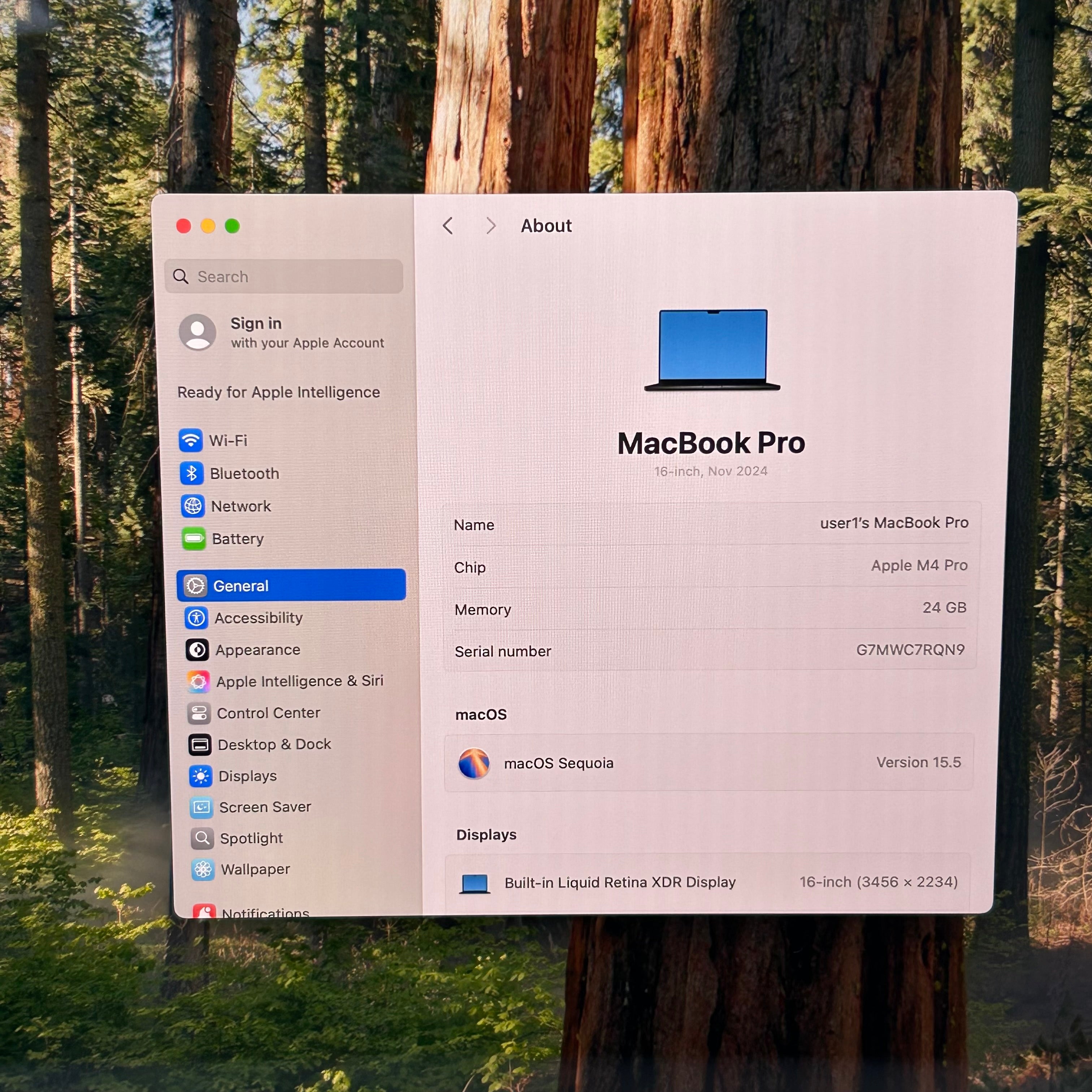Click the large MacBook Pro illustration
This screenshot has height=1092, width=1092.
coord(712,350)
